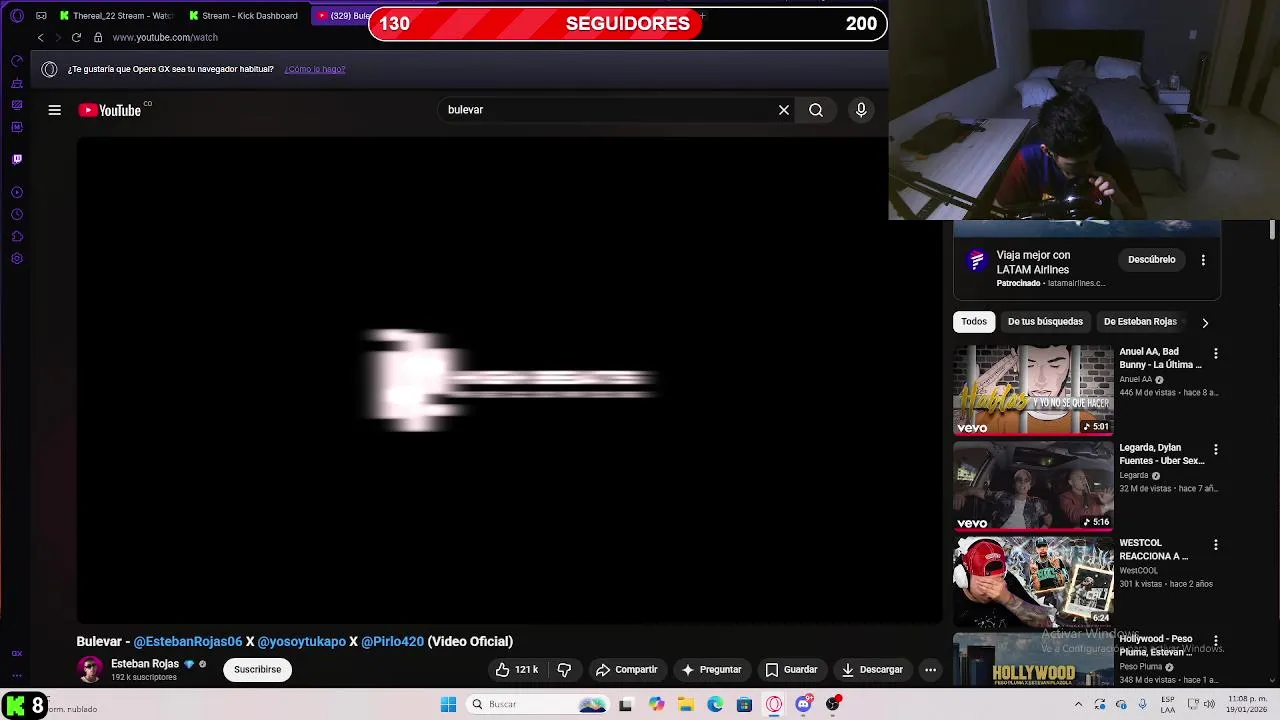Open Settings gear in Opera sidebar
Viewport: 1280px width, 720px height.
pos(17,259)
